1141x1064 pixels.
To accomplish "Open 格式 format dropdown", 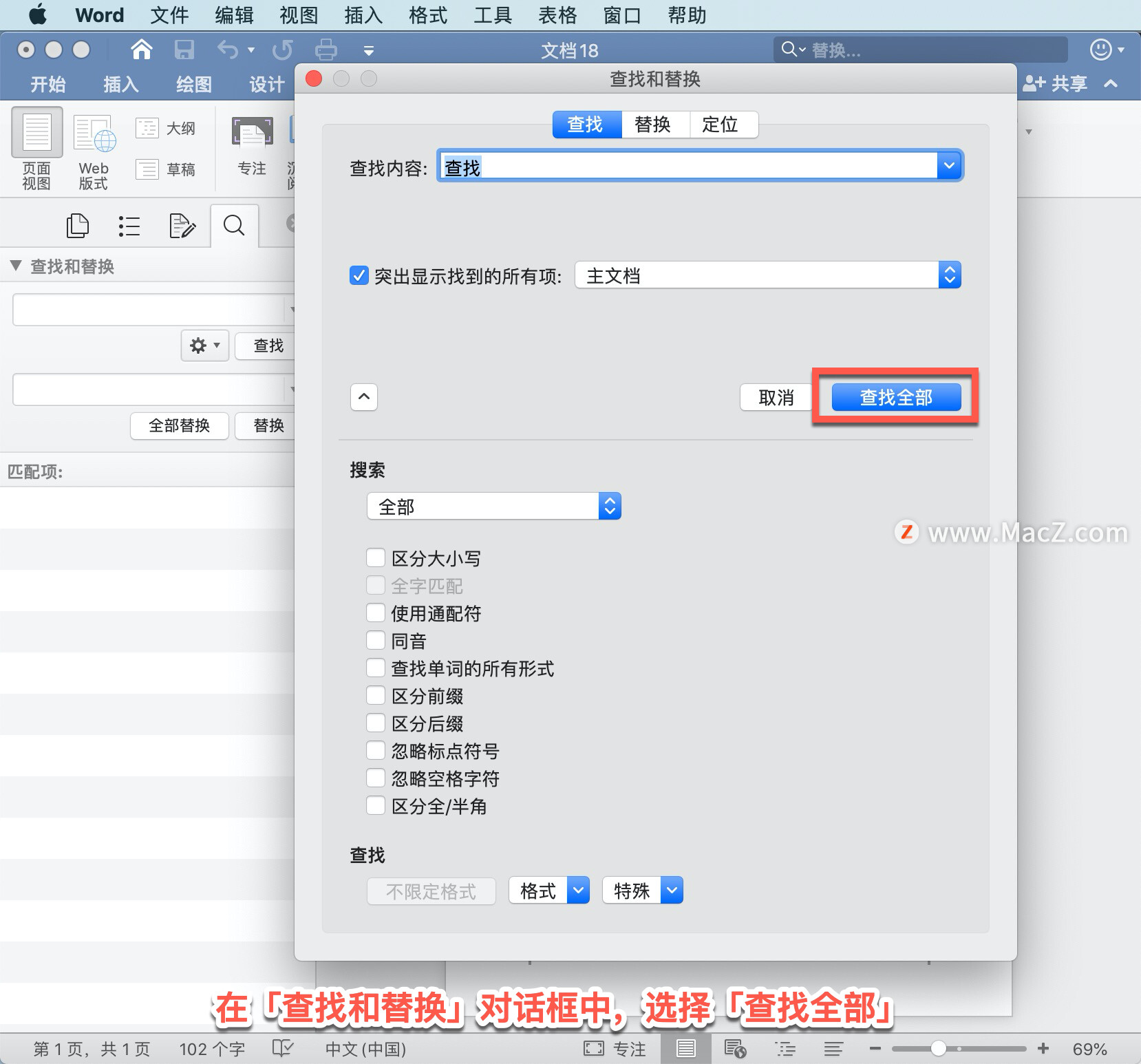I will tap(549, 891).
